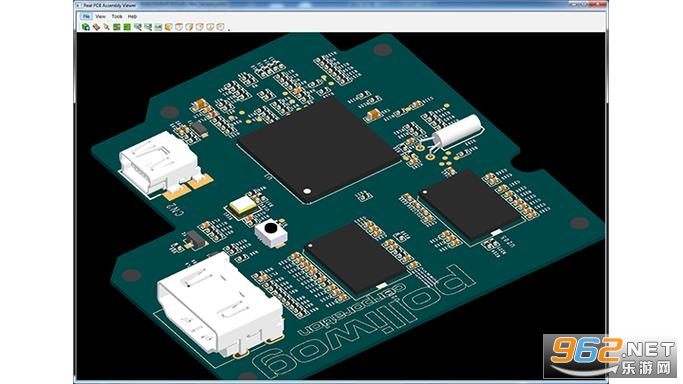Viewport: 683px width, 384px height.
Task: Select the small white push-button switch component
Action: (271, 233)
